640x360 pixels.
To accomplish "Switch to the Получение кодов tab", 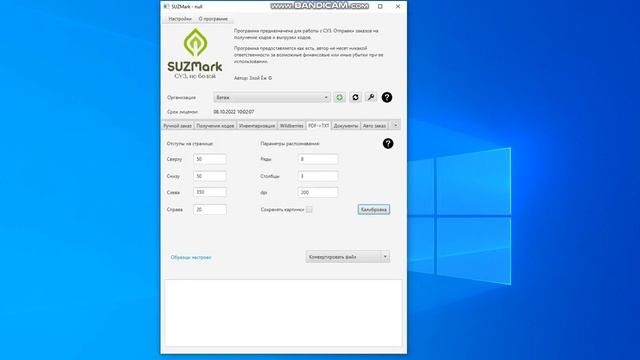I will pos(215,126).
